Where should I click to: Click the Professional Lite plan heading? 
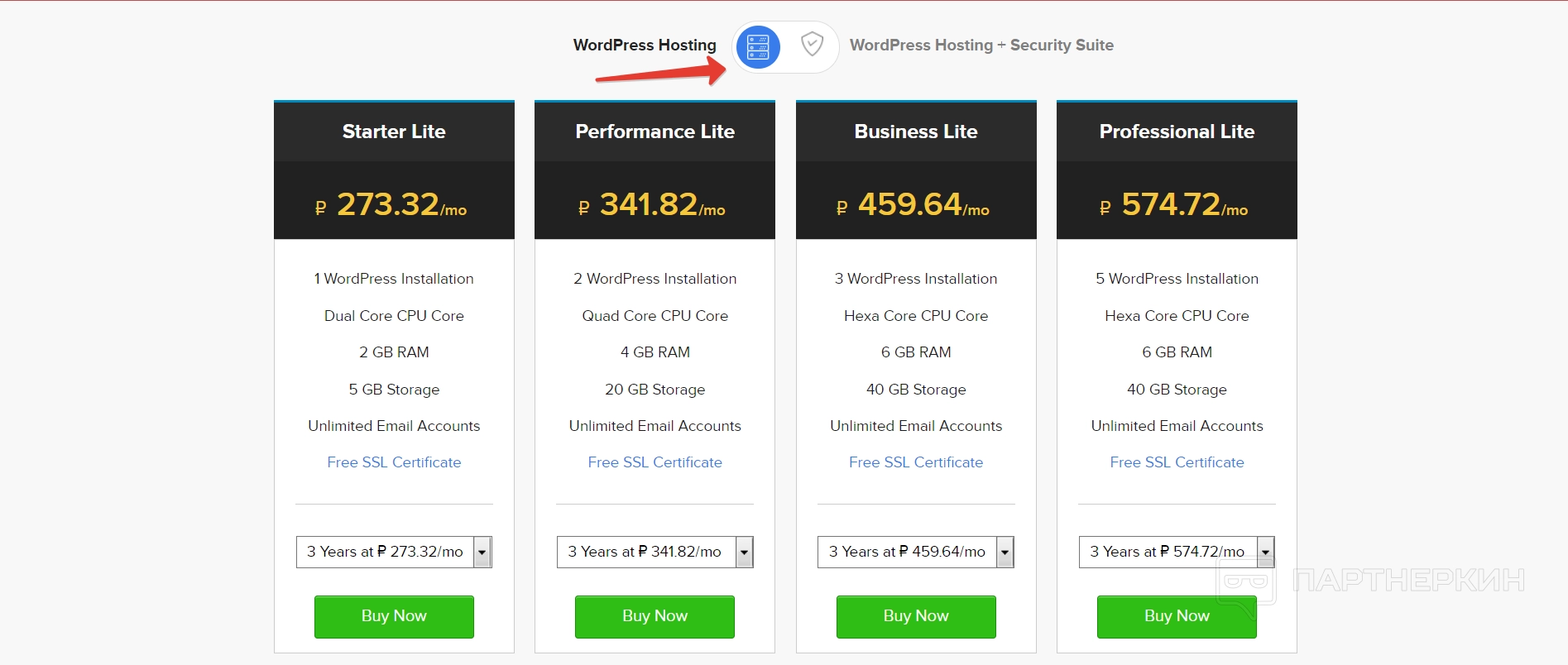coord(1177,132)
